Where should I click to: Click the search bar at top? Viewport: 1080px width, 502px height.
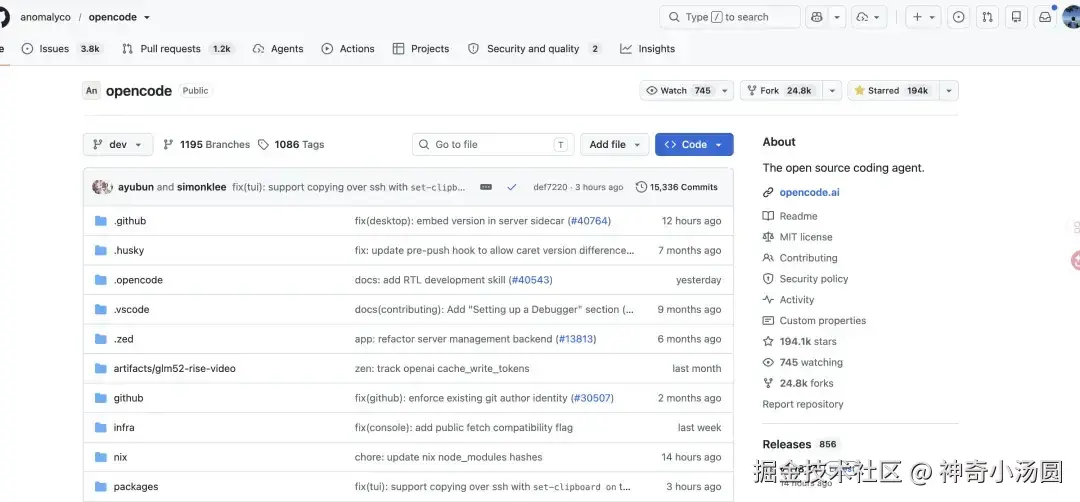point(730,17)
